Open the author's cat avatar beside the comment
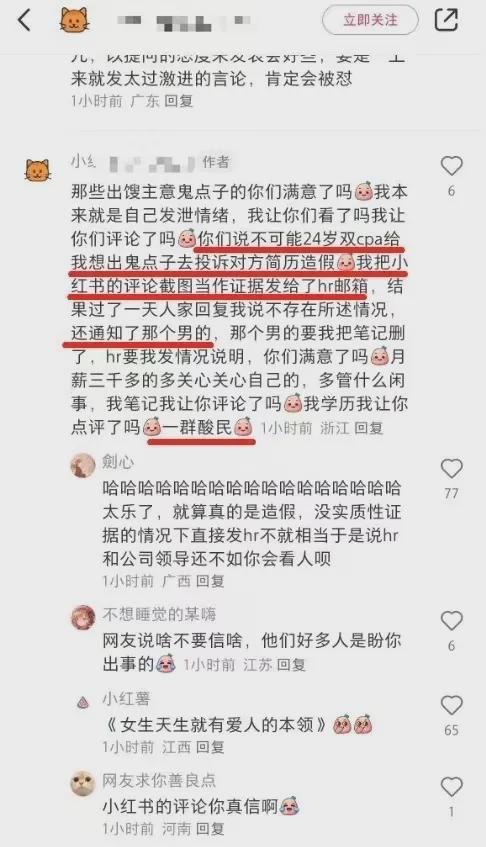486x847 pixels. pyautogui.click(x=37, y=170)
